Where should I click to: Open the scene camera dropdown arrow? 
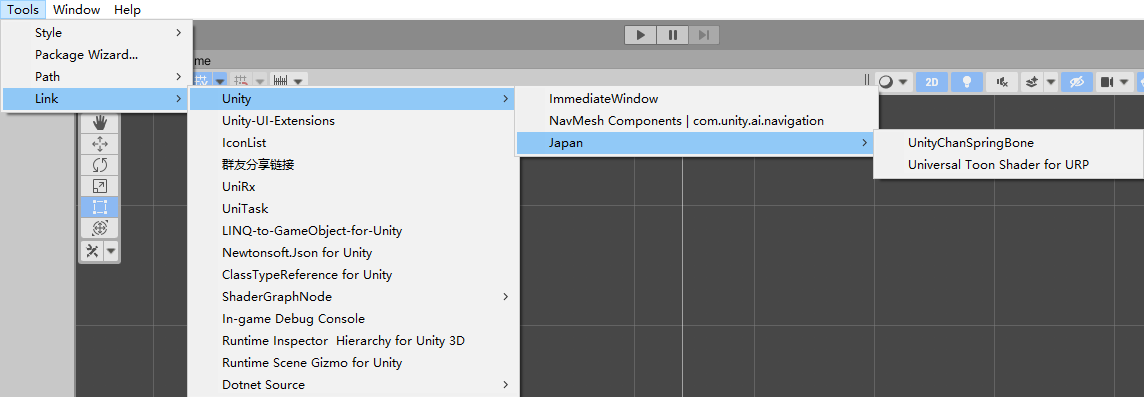pyautogui.click(x=1124, y=82)
